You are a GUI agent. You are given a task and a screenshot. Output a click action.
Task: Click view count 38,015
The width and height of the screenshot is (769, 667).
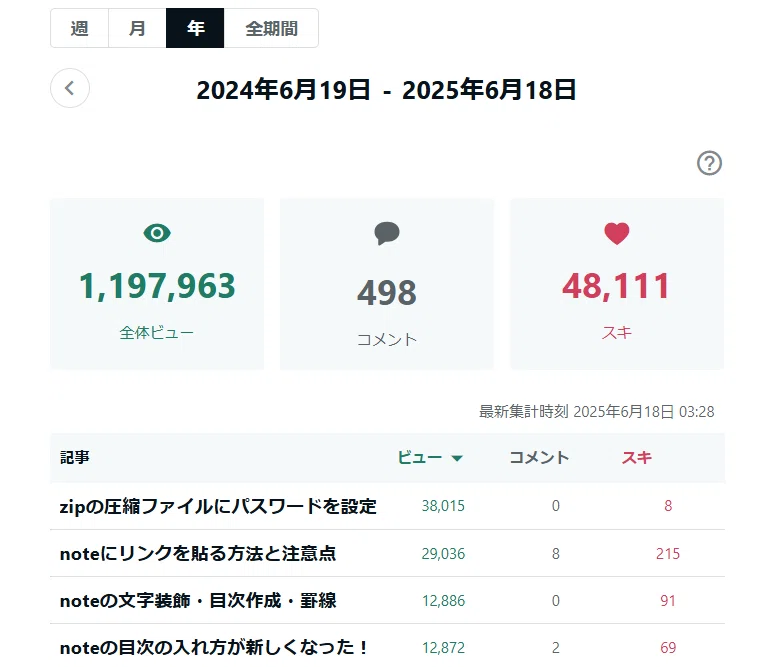(443, 506)
